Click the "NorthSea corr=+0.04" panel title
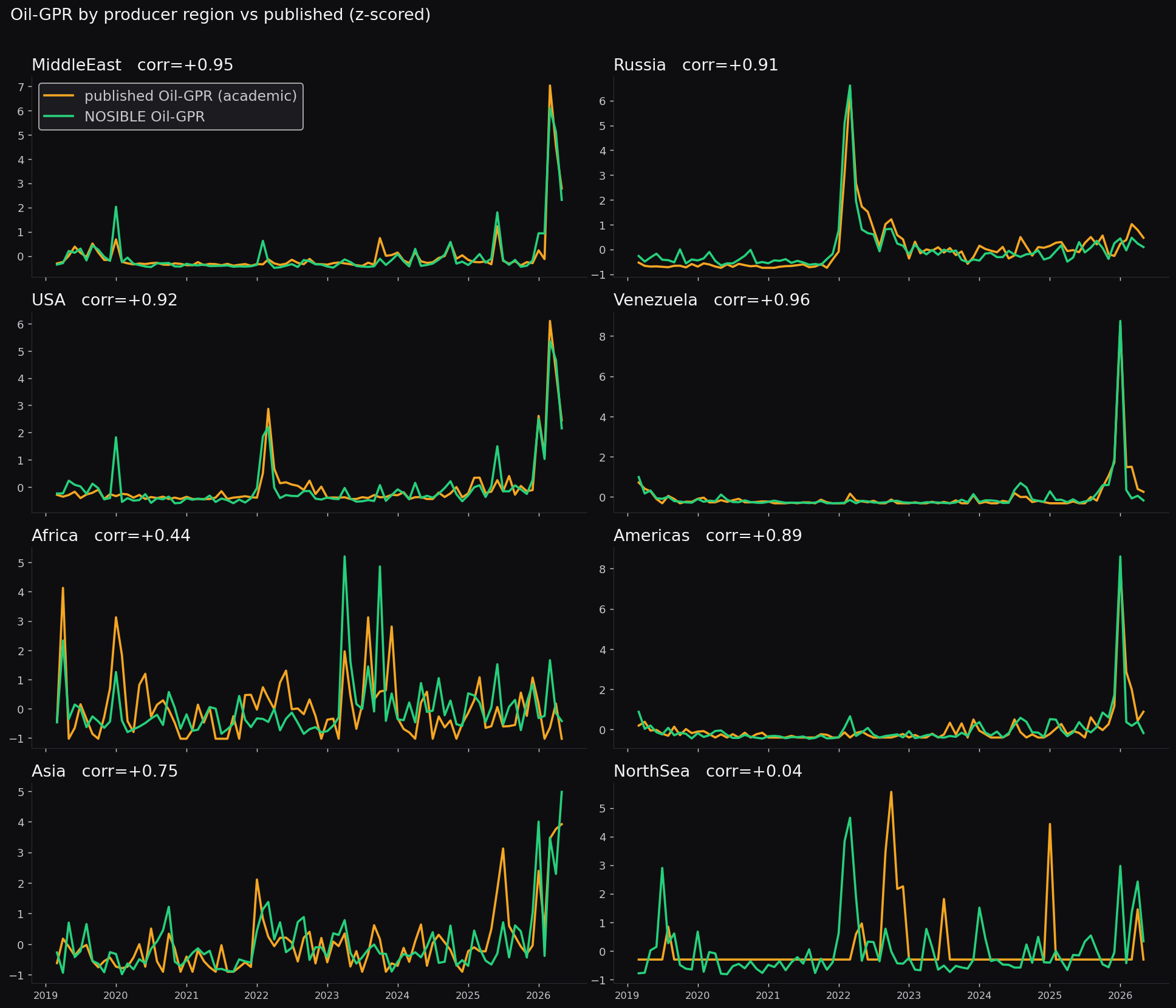The width and height of the screenshot is (1176, 1008). pyautogui.click(x=708, y=771)
